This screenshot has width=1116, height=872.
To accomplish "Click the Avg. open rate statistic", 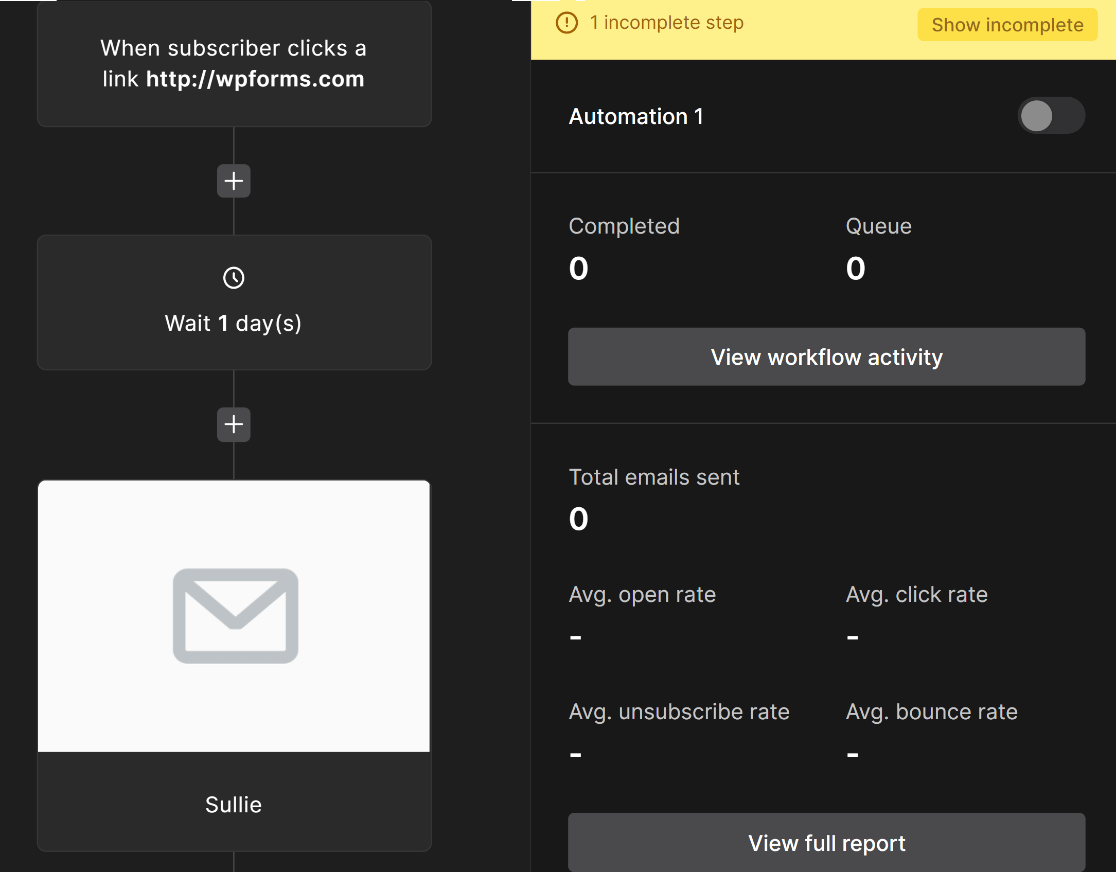I will [642, 614].
